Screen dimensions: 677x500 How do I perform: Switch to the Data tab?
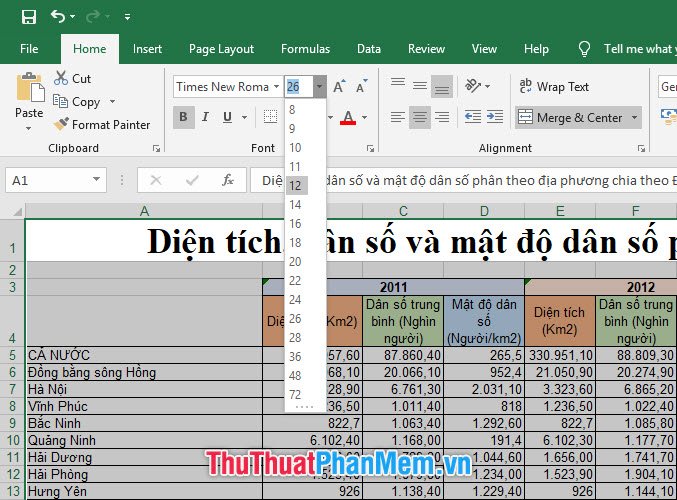[369, 49]
